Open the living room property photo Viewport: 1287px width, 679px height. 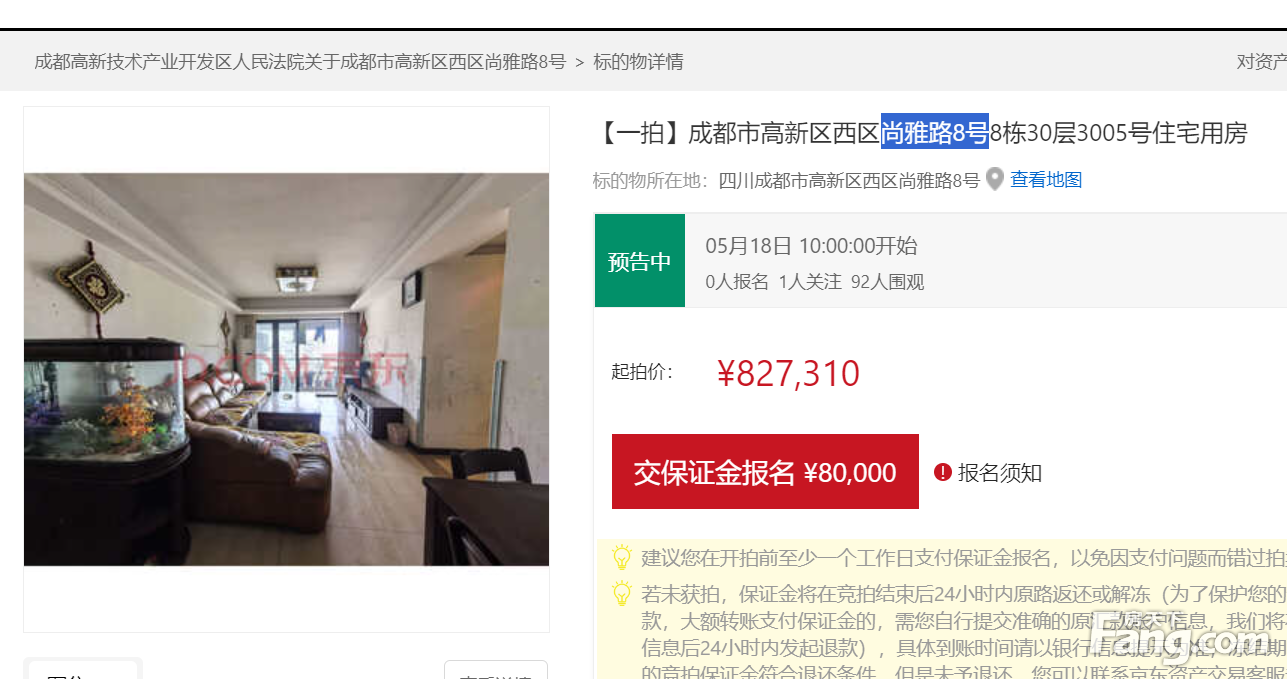pyautogui.click(x=286, y=369)
